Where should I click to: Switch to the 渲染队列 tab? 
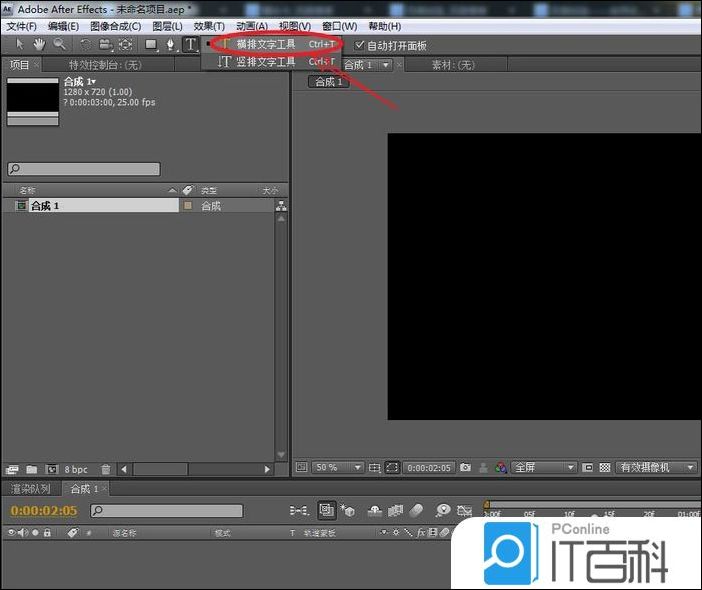30,489
